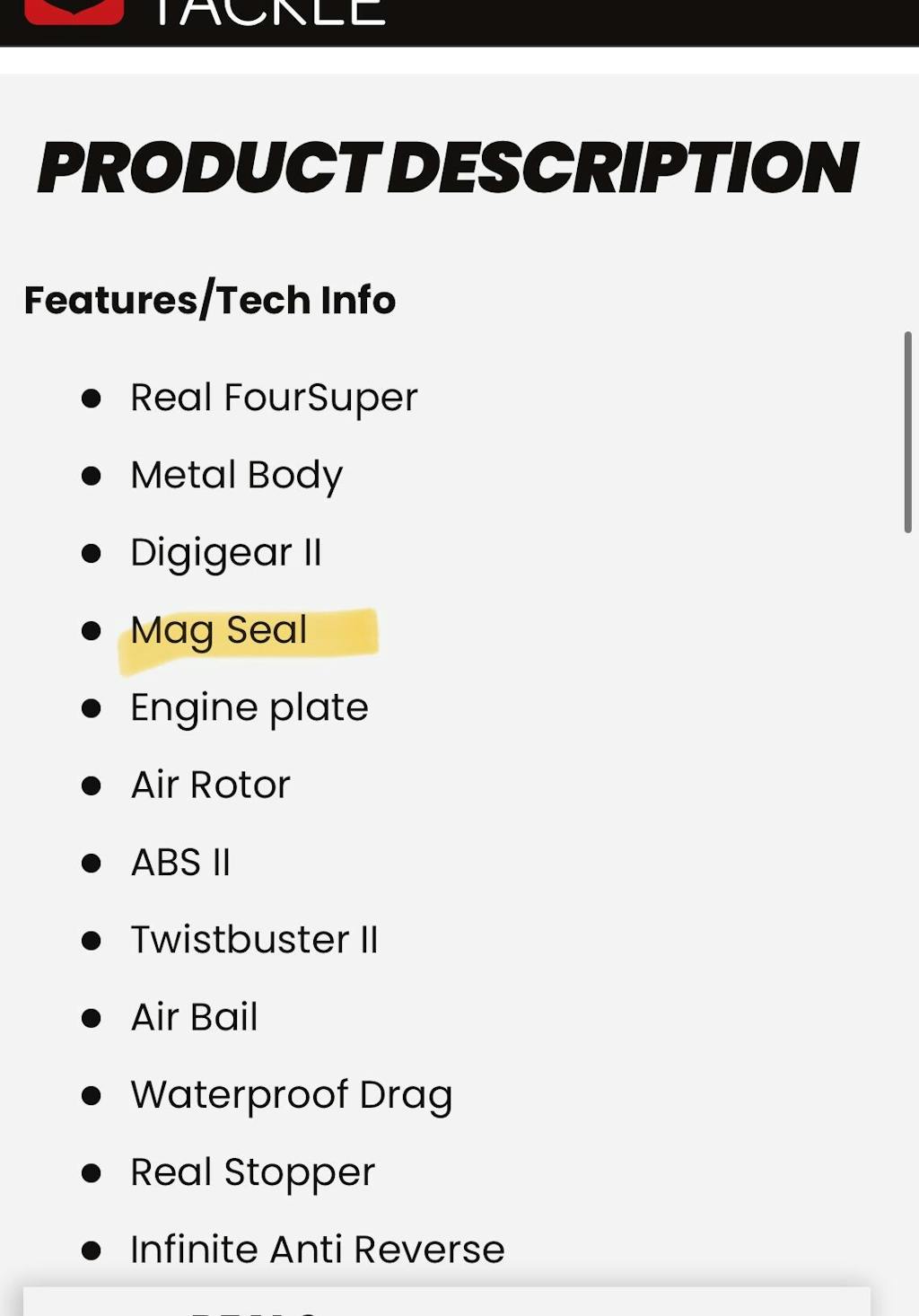Image resolution: width=919 pixels, height=1316 pixels.
Task: Click the highlighted Mag Seal text
Action: click(x=219, y=630)
